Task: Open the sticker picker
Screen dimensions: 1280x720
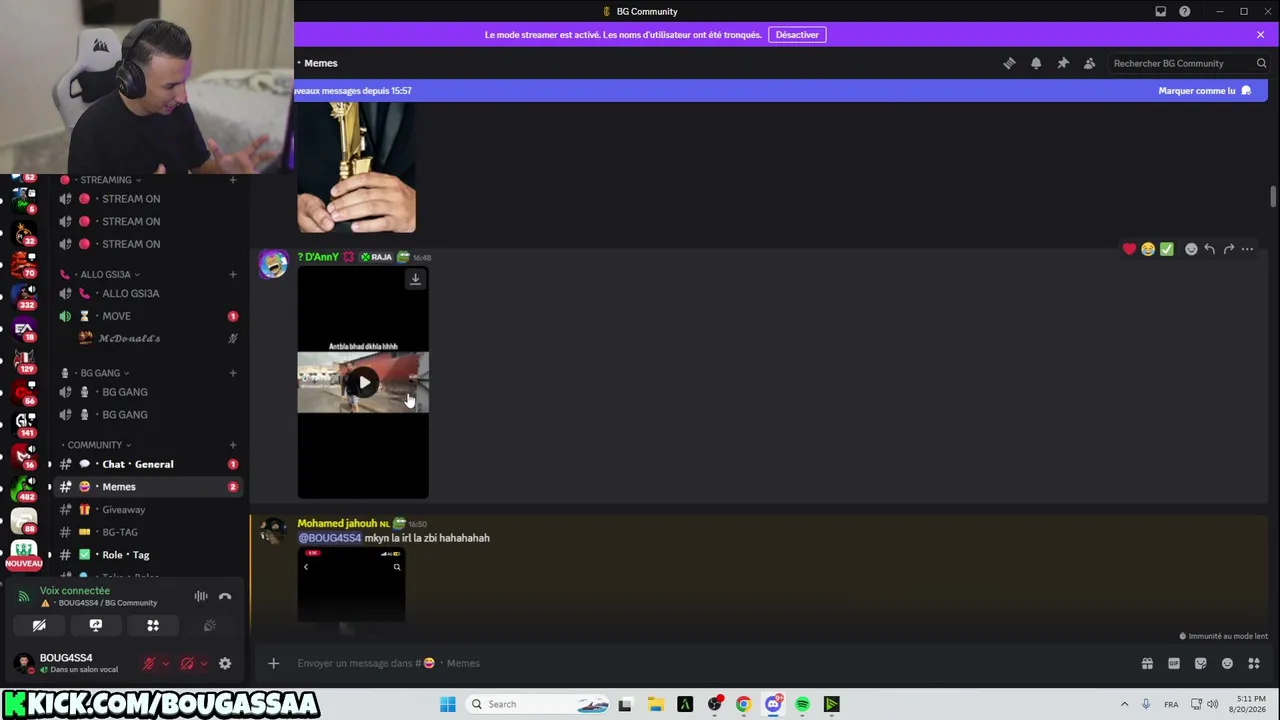Action: [1201, 663]
